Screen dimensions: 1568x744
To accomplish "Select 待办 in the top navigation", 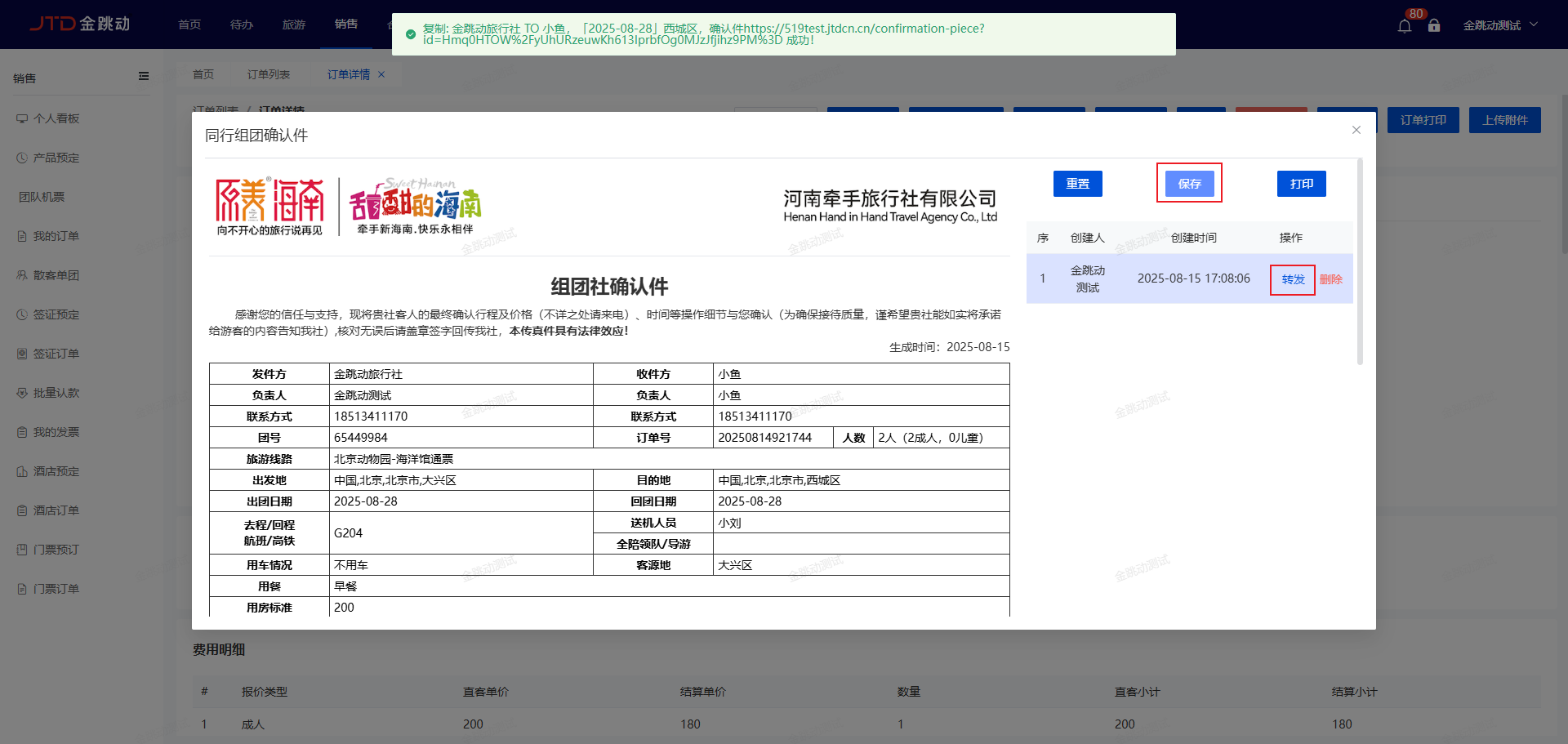I will coord(241,25).
